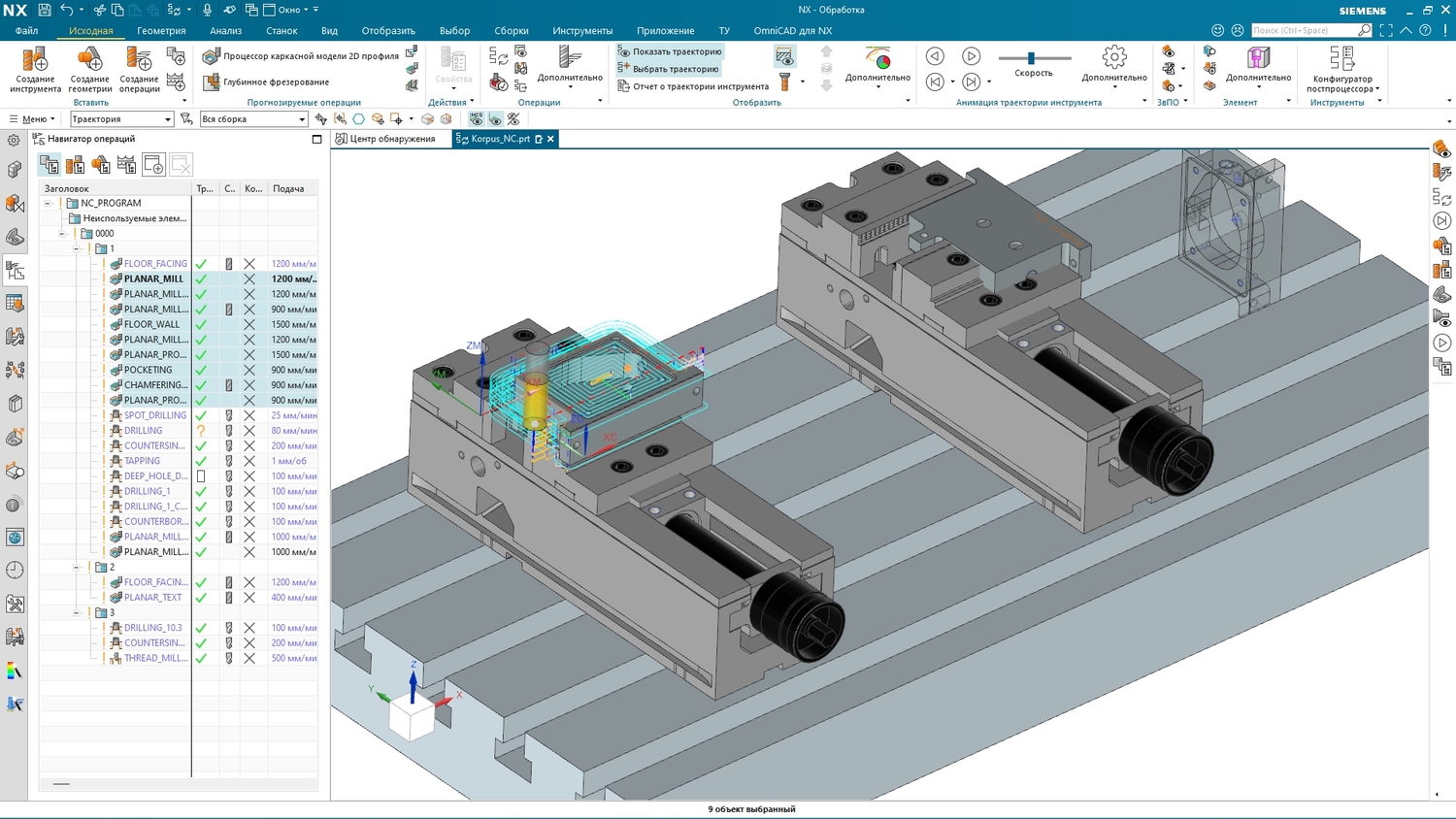Open the Траектория selection filter dropdown

tap(167, 119)
